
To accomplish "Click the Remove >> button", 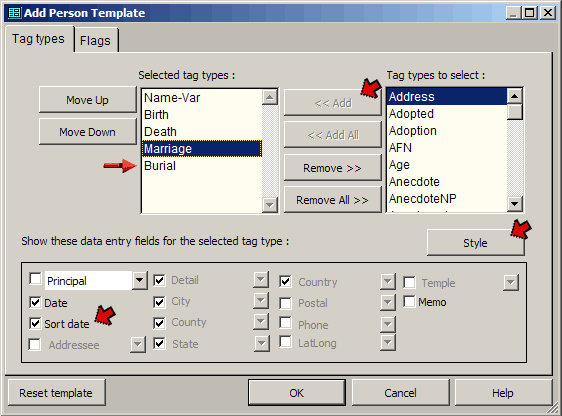I will point(333,168).
